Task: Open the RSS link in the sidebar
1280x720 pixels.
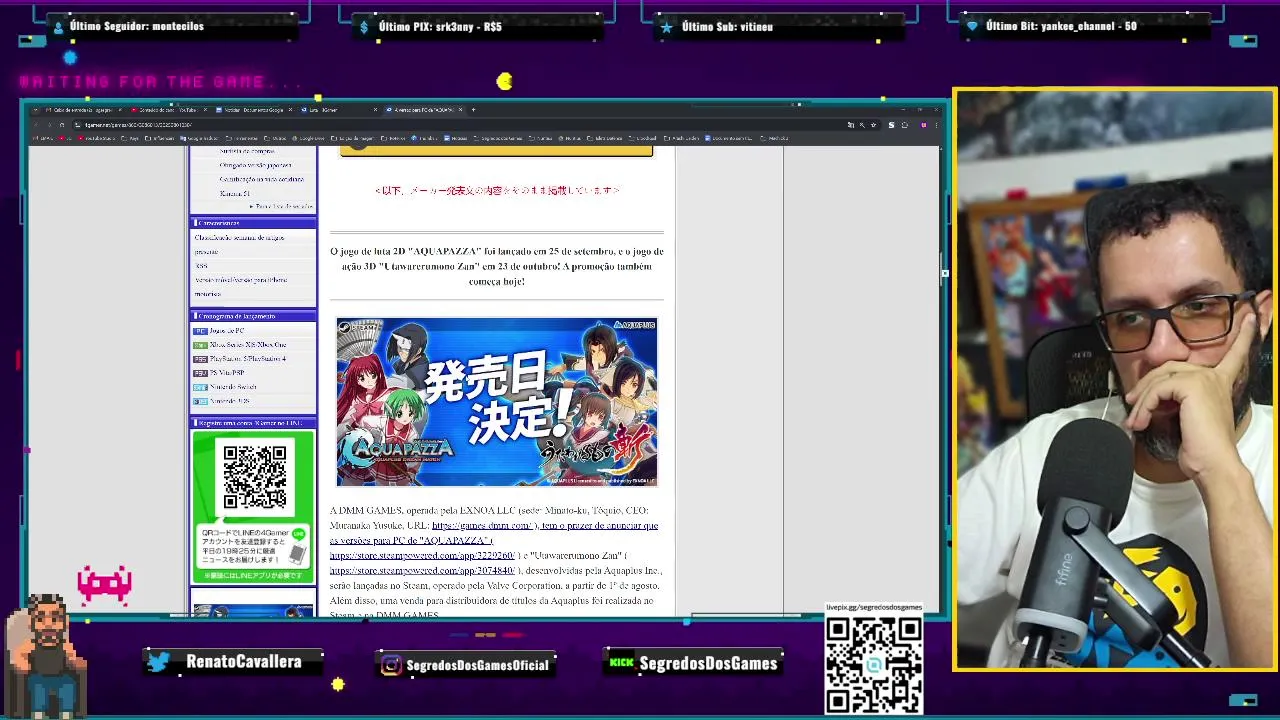Action: (x=201, y=266)
